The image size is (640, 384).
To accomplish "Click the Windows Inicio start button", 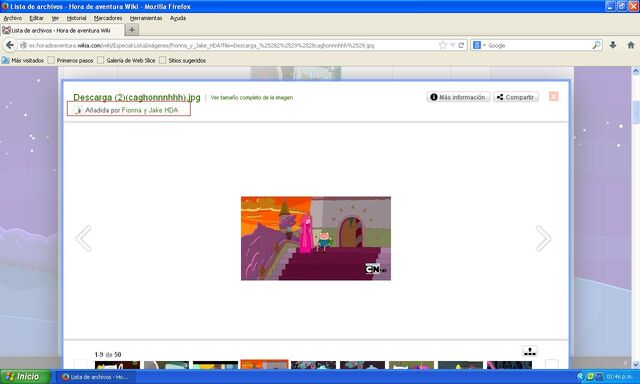I will (x=25, y=377).
